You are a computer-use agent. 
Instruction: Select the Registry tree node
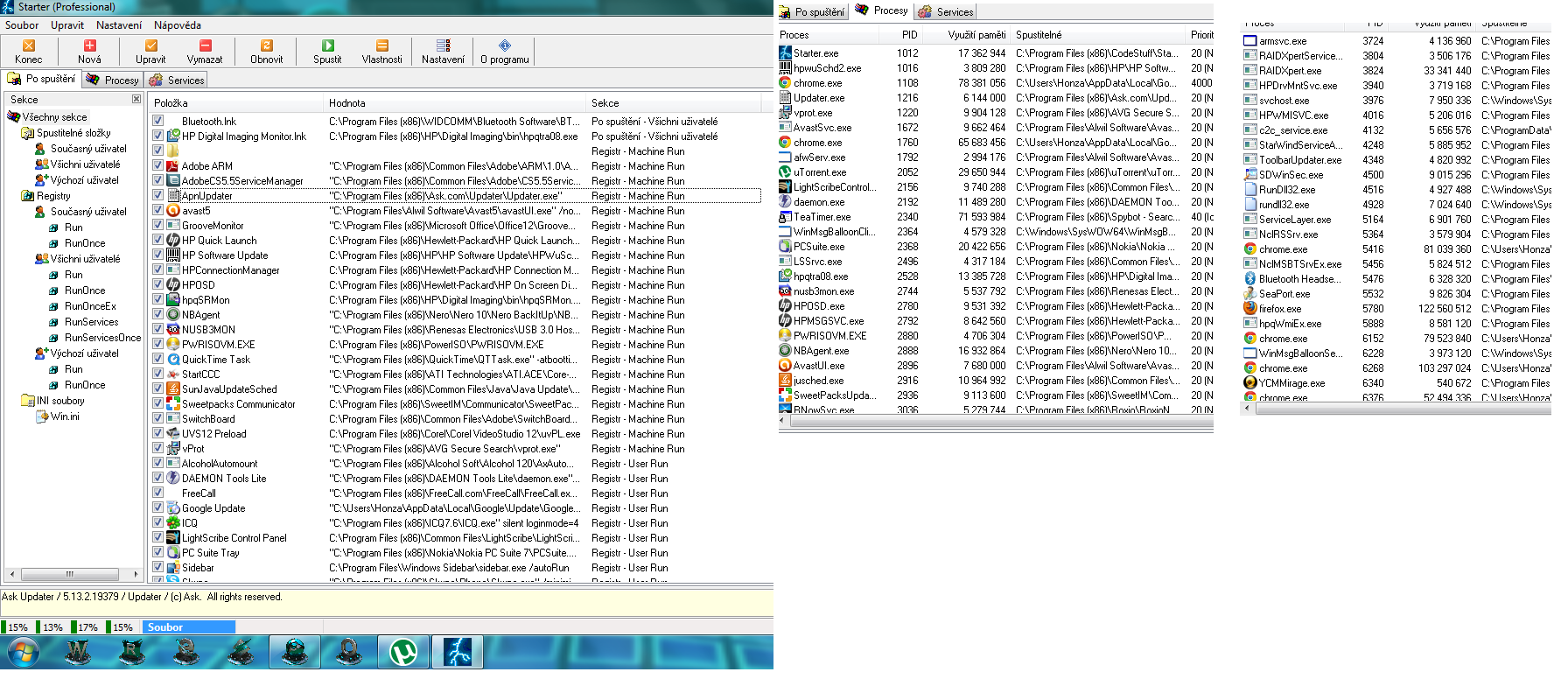coord(53,195)
